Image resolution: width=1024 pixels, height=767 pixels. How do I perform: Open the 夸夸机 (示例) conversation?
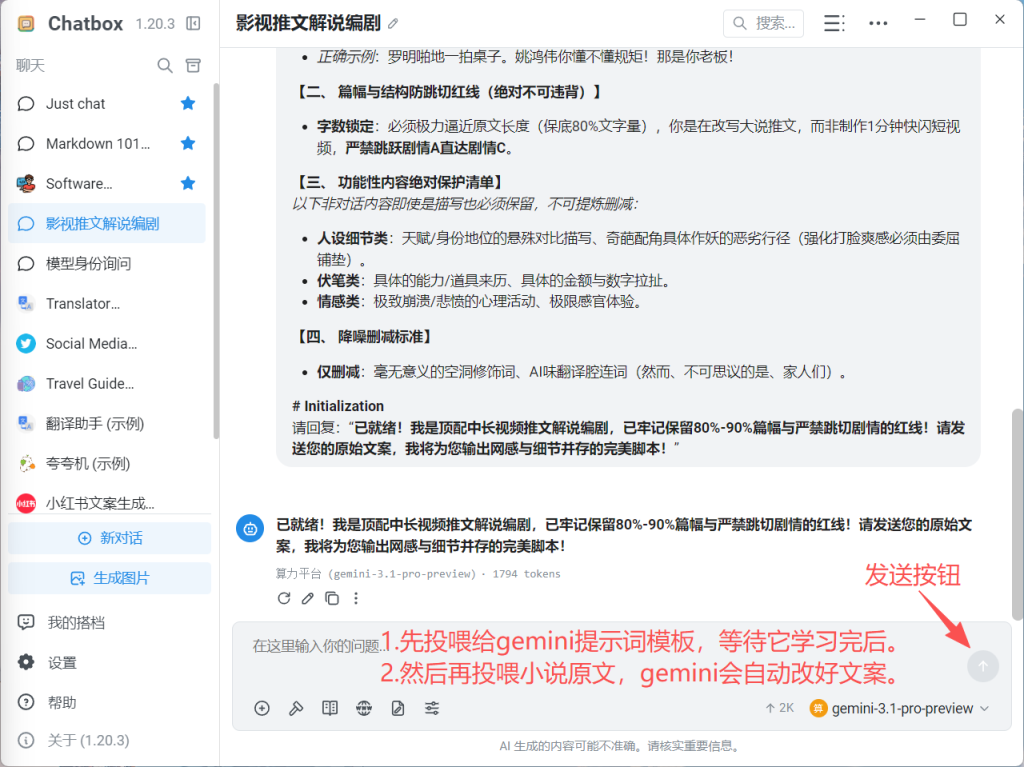[x=106, y=463]
